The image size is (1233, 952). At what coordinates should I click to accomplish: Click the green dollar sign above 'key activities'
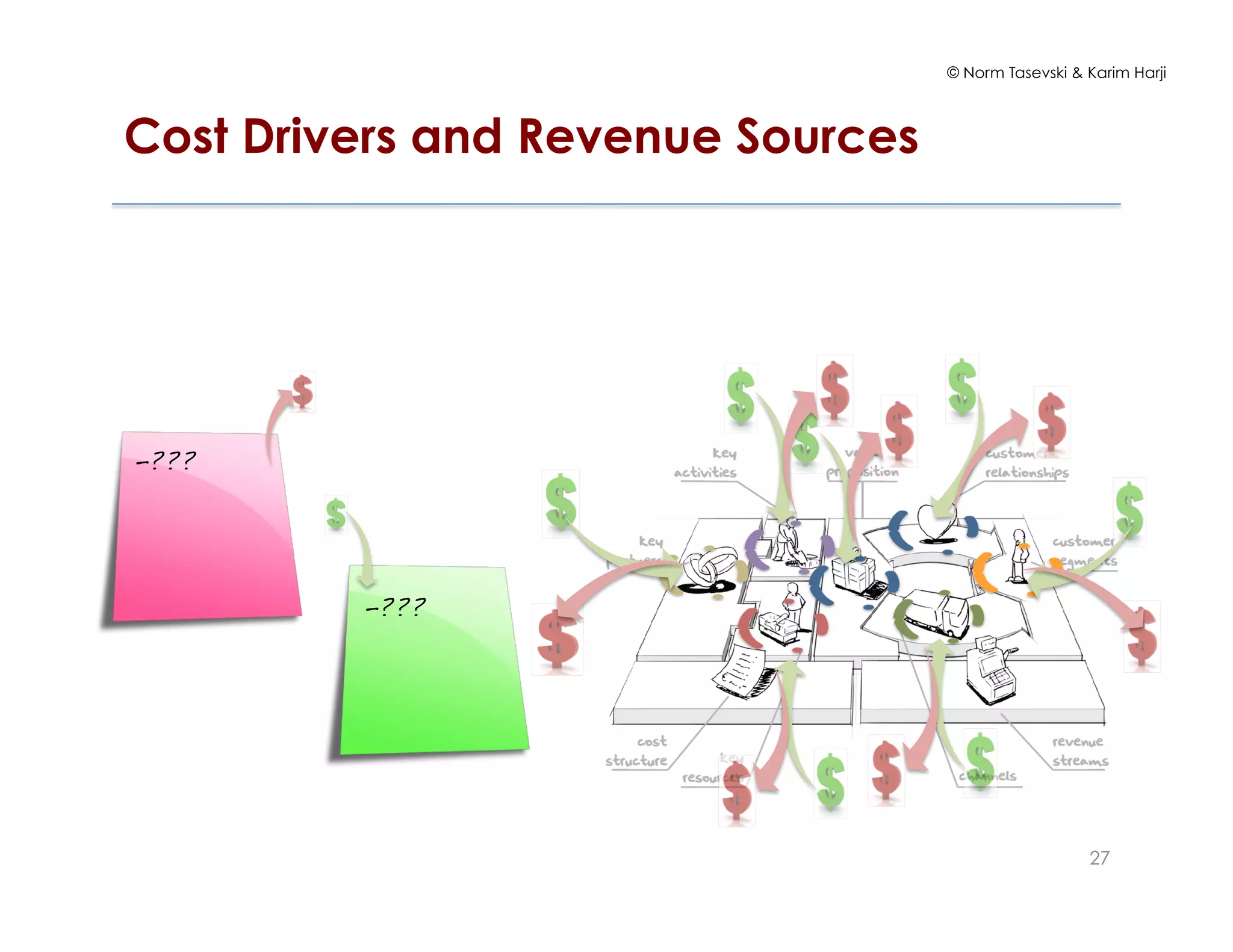point(741,398)
